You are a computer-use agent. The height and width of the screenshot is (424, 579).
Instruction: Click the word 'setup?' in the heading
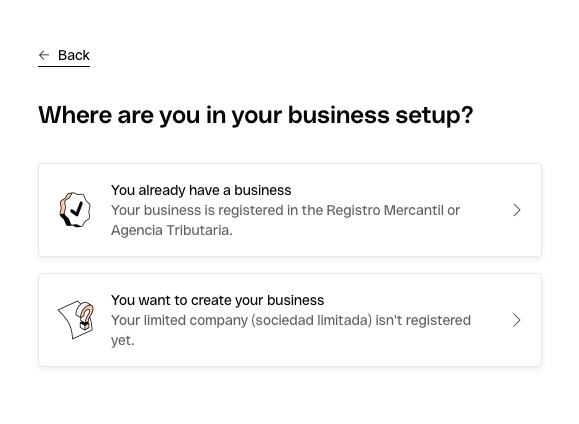pyautogui.click(x=434, y=115)
